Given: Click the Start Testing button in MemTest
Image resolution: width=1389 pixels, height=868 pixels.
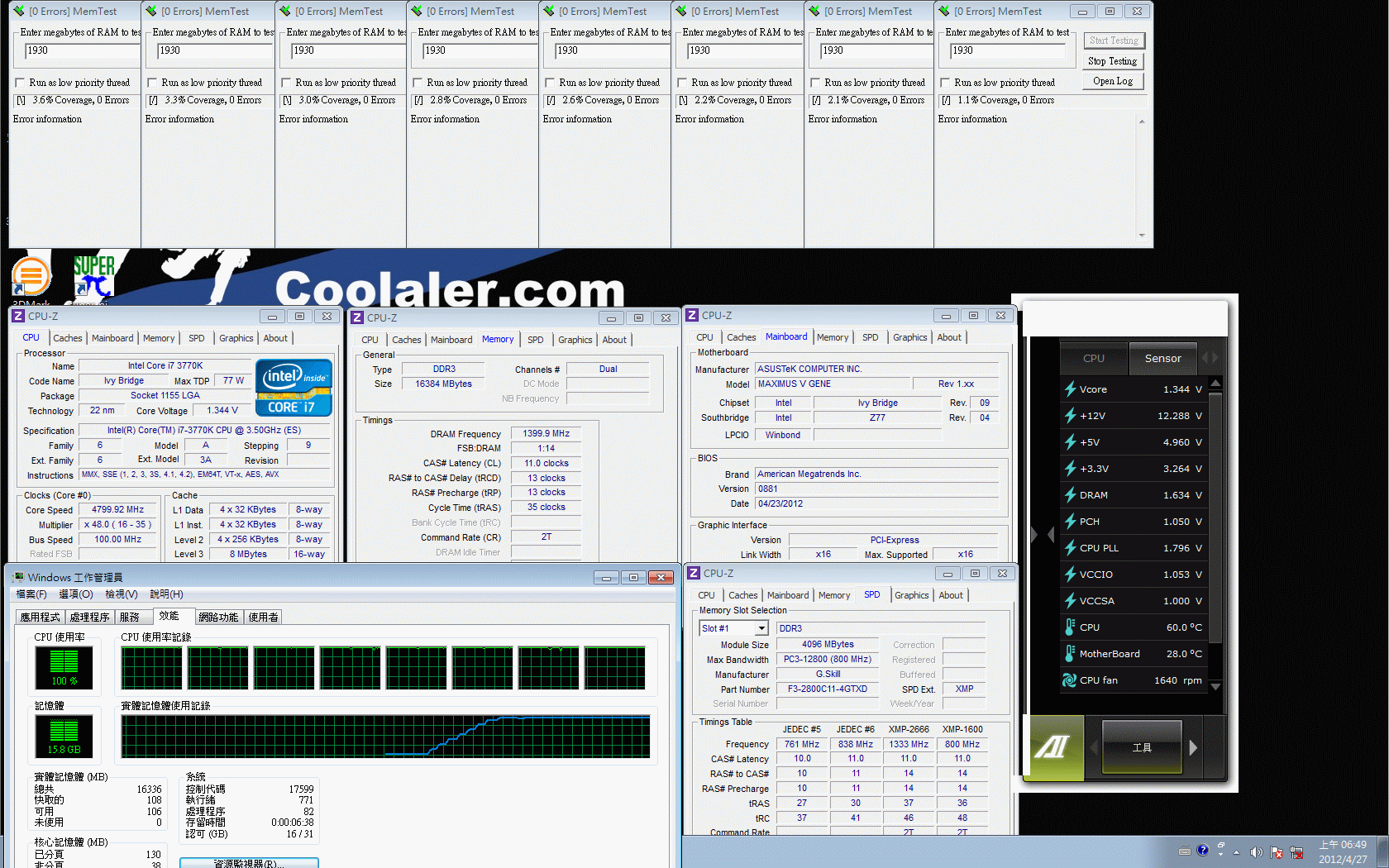Looking at the screenshot, I should point(1114,41).
